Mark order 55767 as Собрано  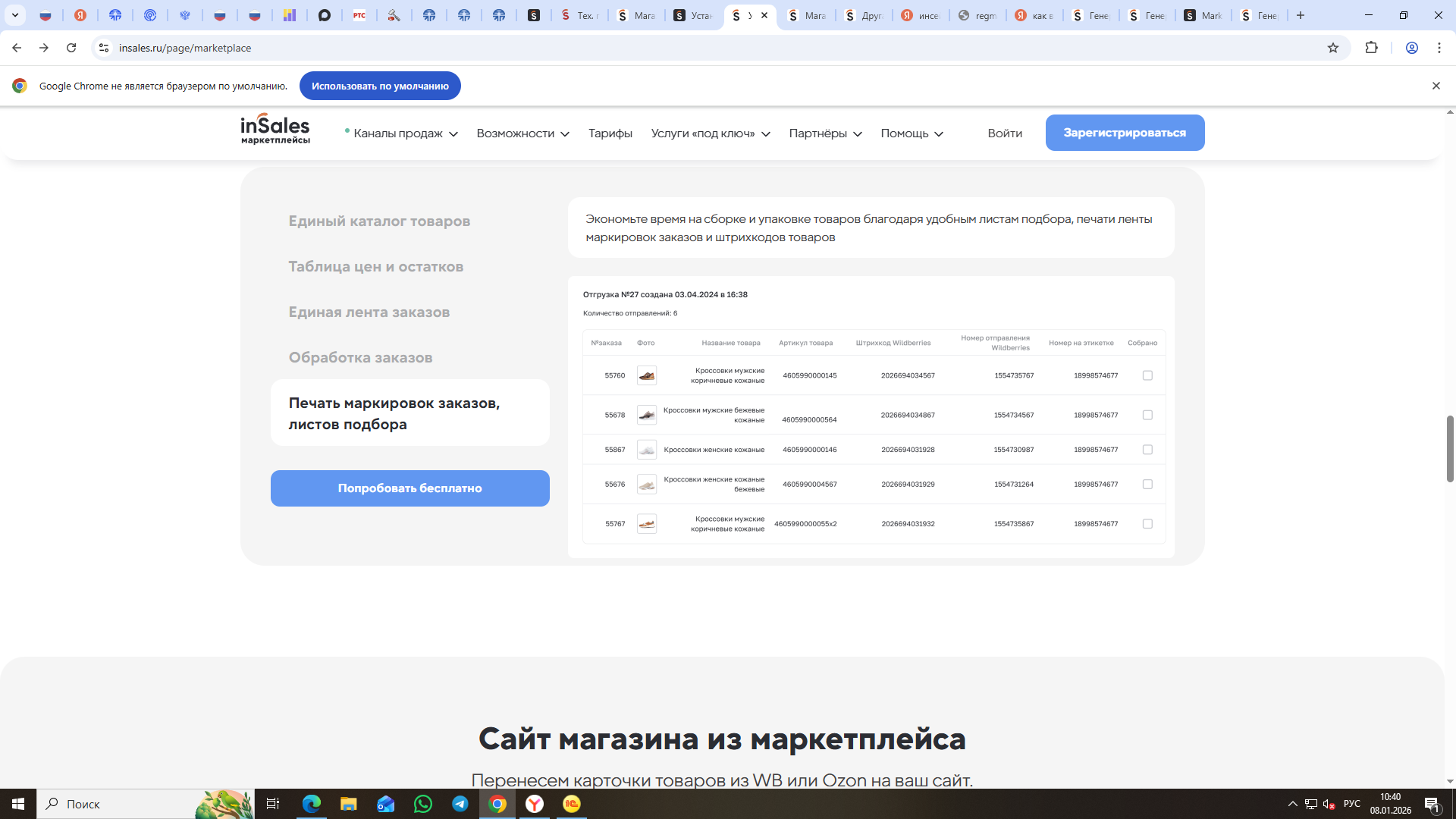coord(1147,524)
